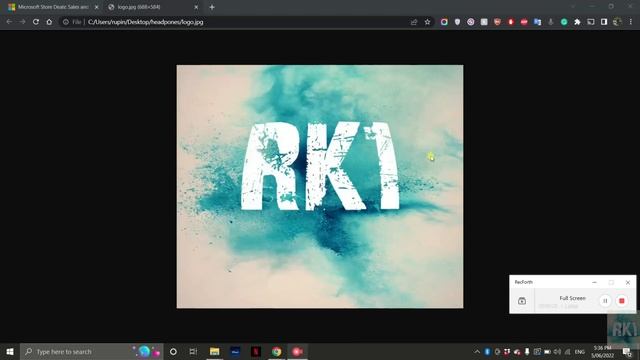Open the taskbar clock and date
This screenshot has height=360, width=640.
(602, 351)
